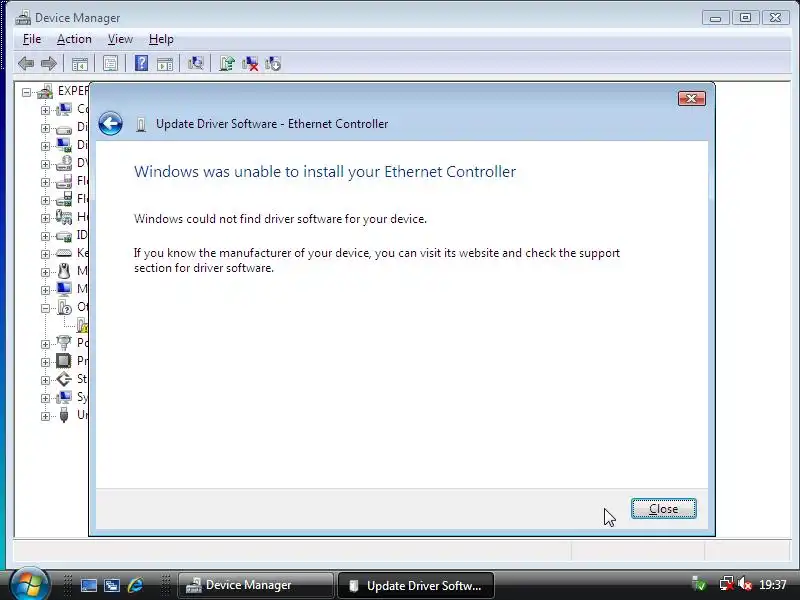Click the green shield tray icon
The width and height of the screenshot is (800, 600).
(699, 584)
